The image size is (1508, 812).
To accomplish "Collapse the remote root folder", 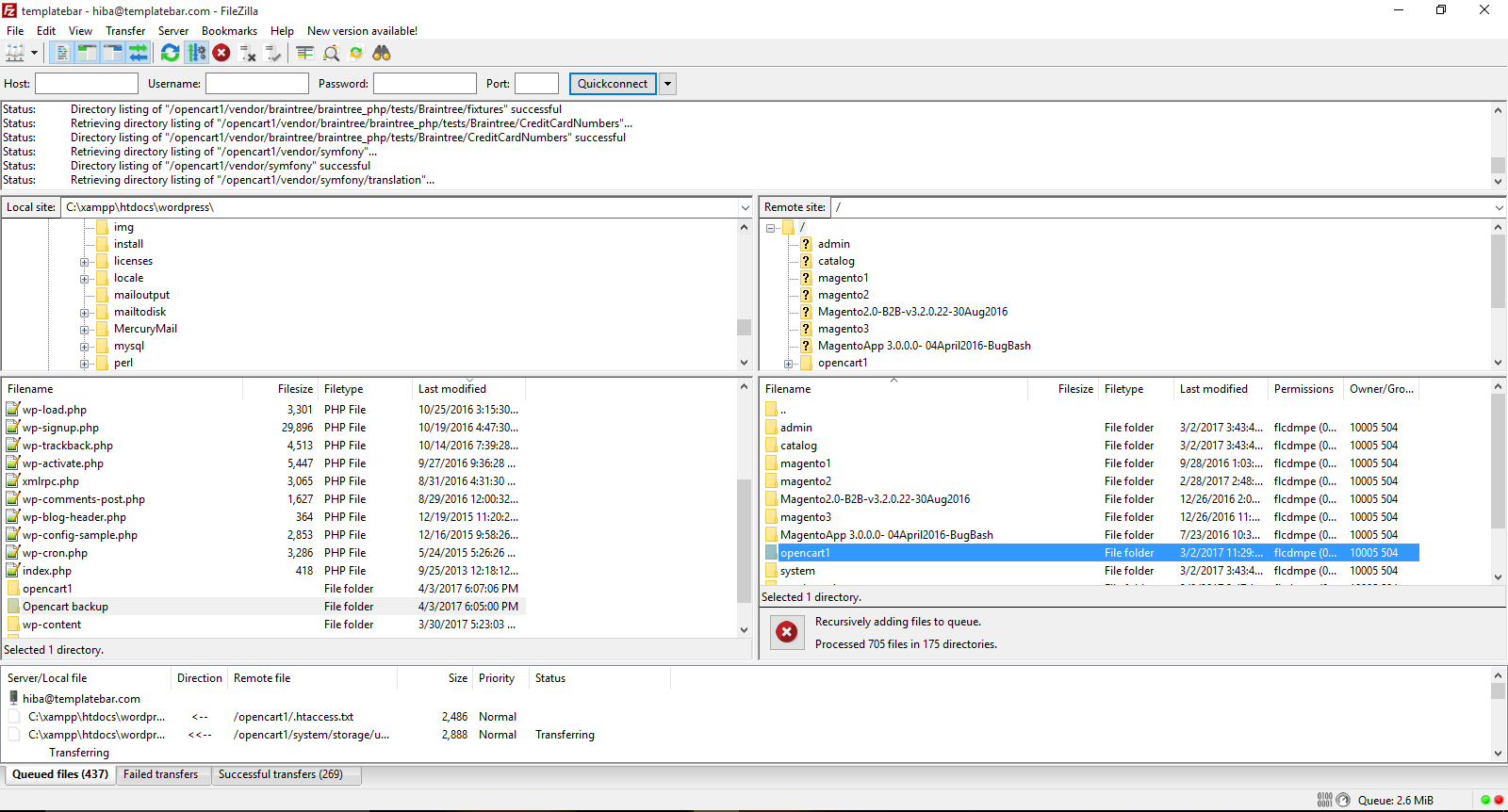I will click(771, 228).
